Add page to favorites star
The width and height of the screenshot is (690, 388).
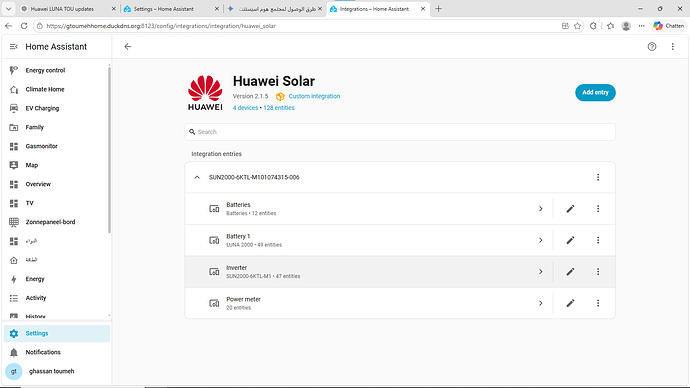pos(577,26)
